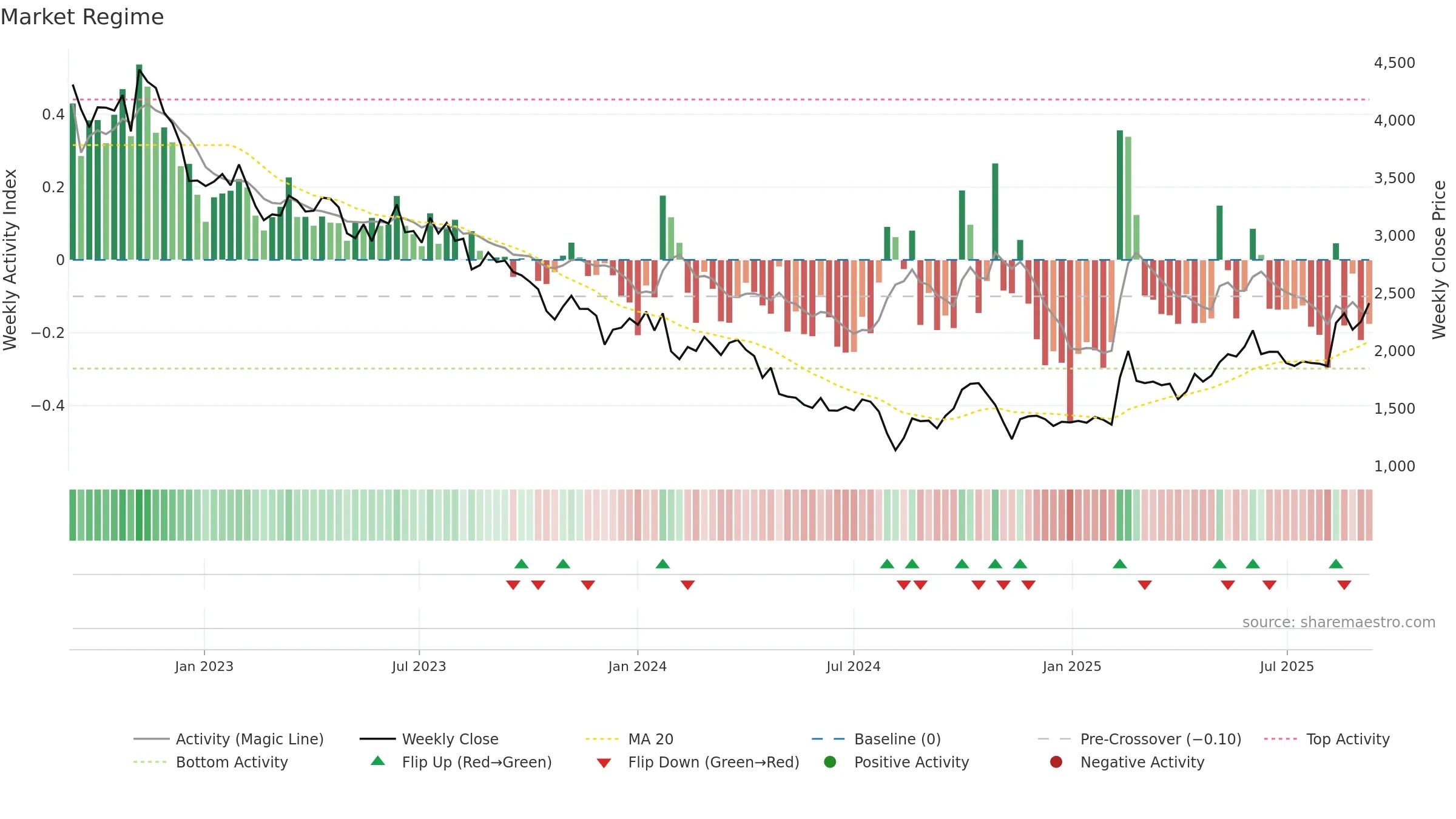The image size is (1456, 819).
Task: Toggle the Weekly Close legend entry
Action: click(429, 739)
